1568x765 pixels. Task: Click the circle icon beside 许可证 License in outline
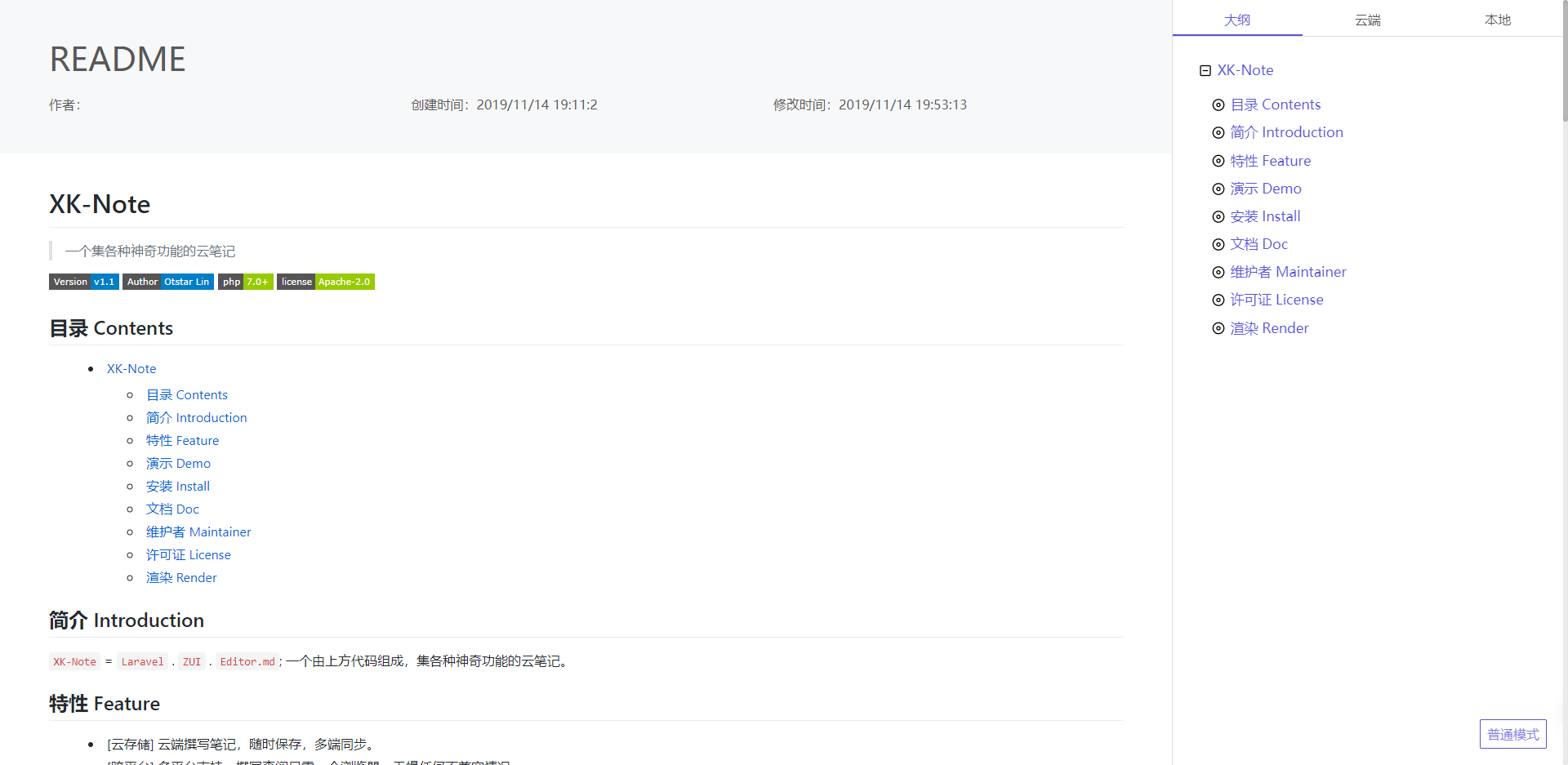pyautogui.click(x=1218, y=300)
